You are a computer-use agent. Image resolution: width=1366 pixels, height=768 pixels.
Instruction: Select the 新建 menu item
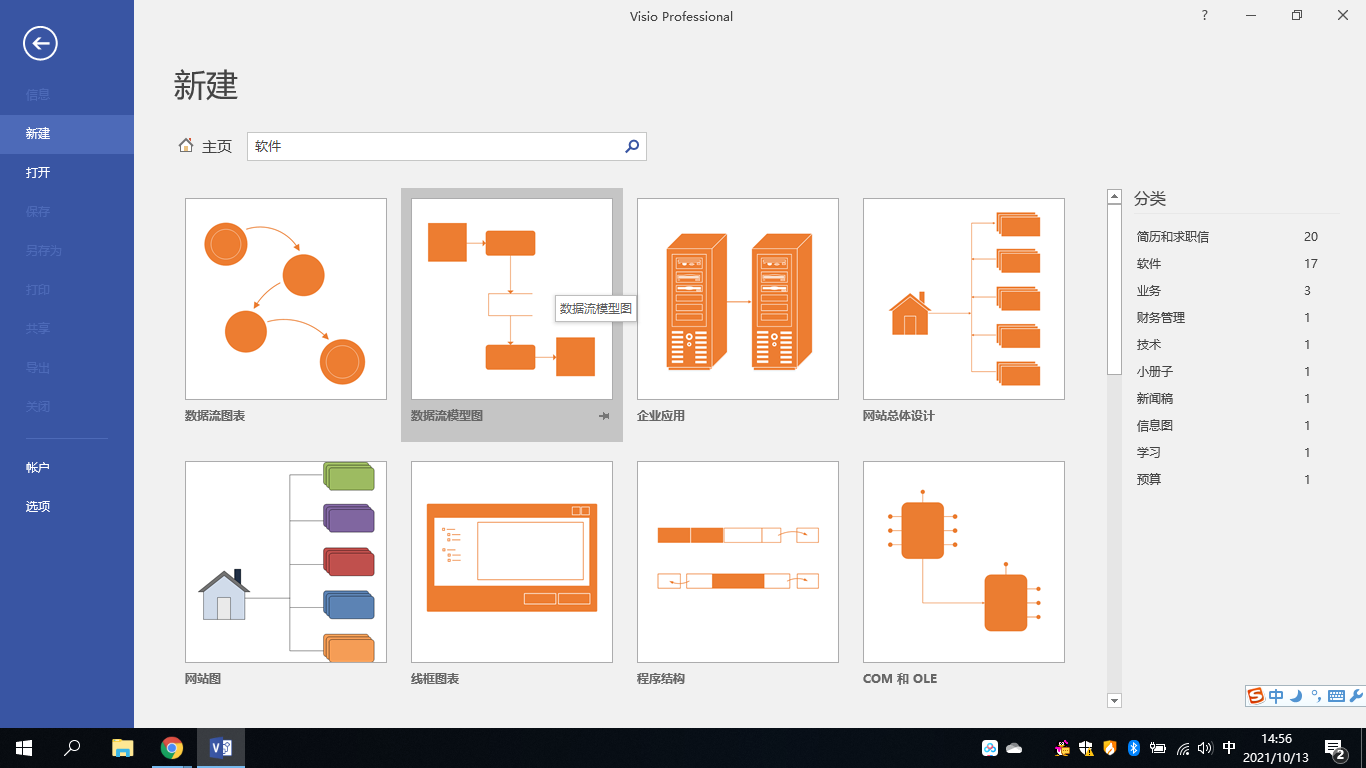38,134
